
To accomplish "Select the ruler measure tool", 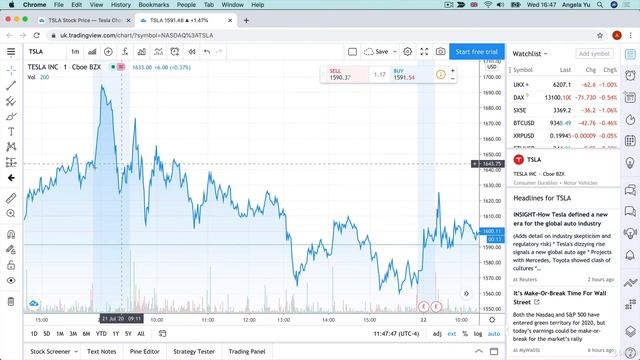I will [11, 198].
